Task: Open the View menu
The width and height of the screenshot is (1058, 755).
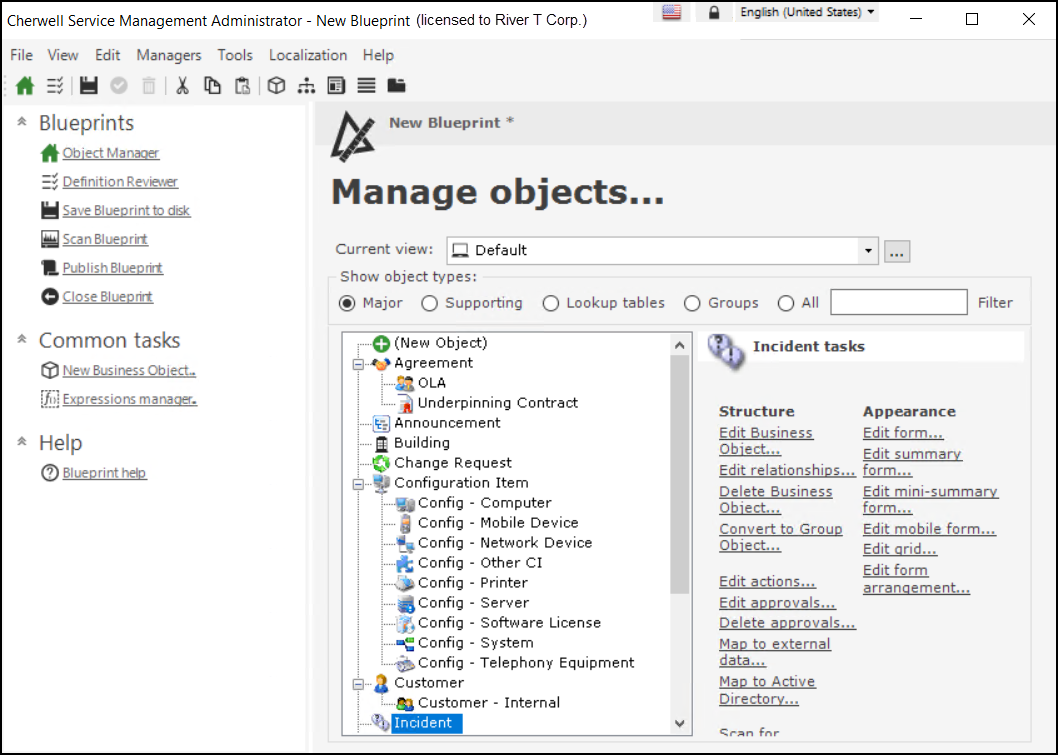Action: (x=63, y=55)
